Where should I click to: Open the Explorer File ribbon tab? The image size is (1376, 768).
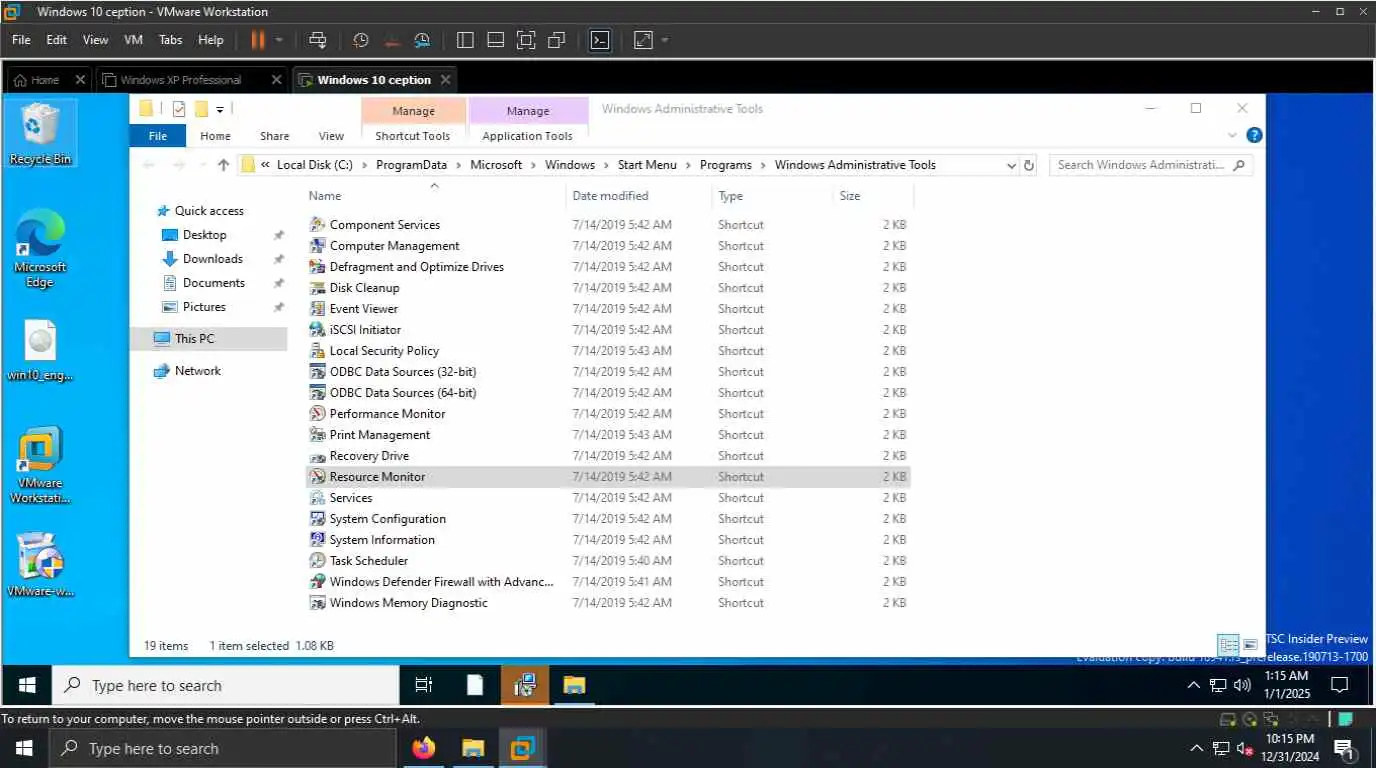158,136
